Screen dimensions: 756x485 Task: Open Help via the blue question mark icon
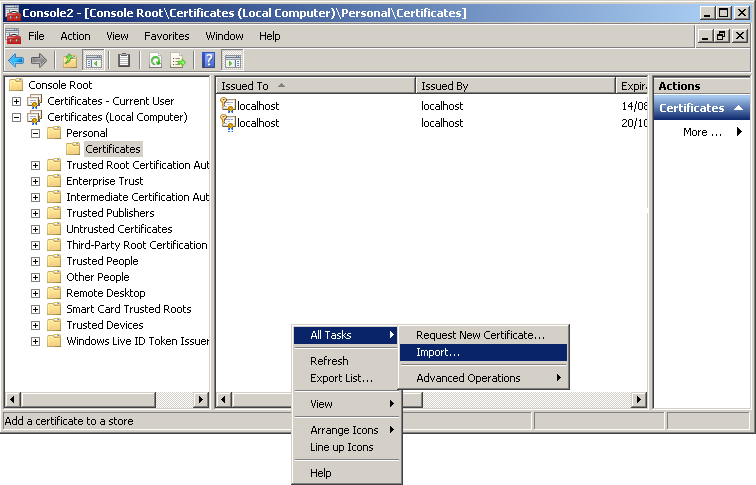coord(209,60)
